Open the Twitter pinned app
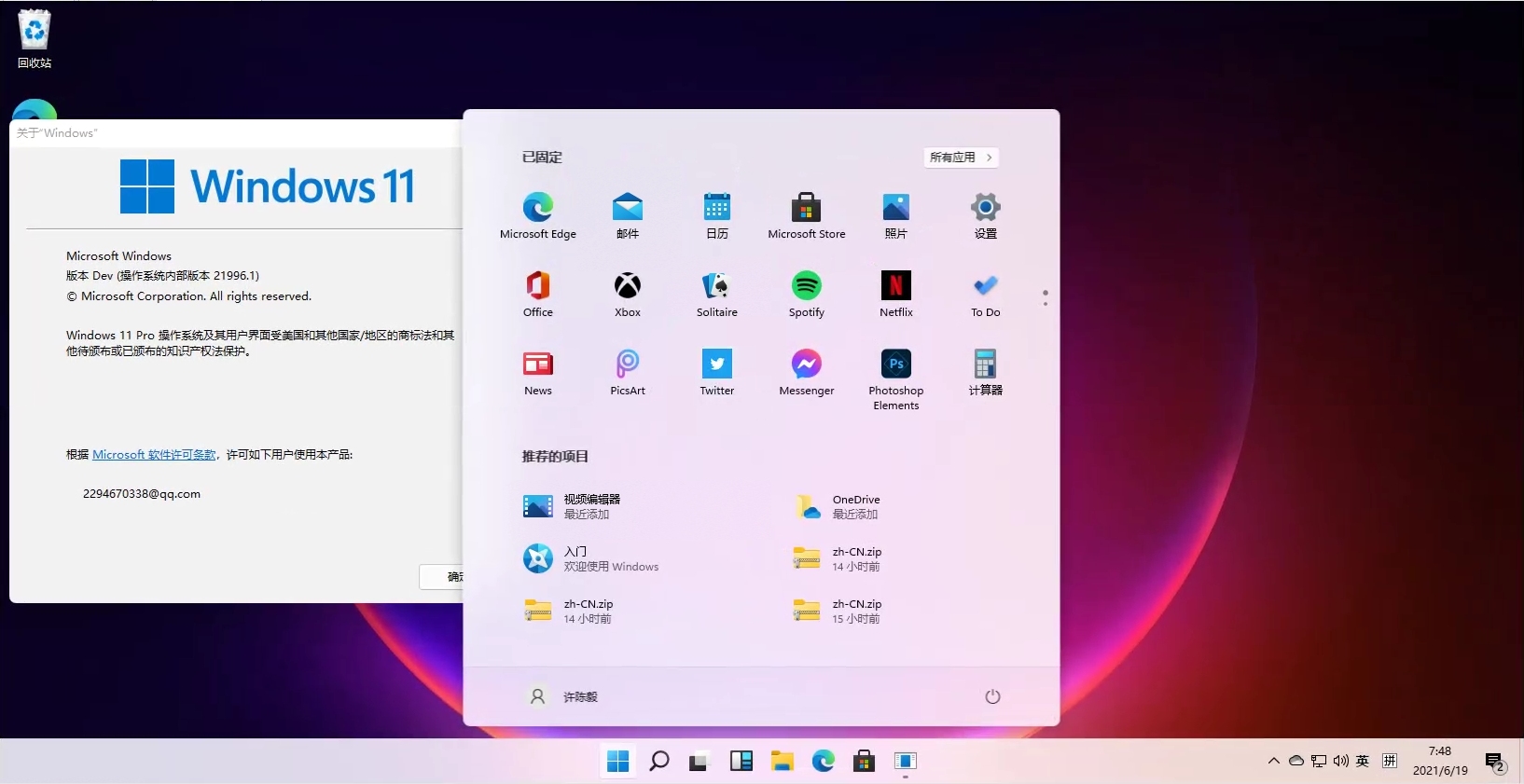1524x784 pixels. pyautogui.click(x=716, y=372)
